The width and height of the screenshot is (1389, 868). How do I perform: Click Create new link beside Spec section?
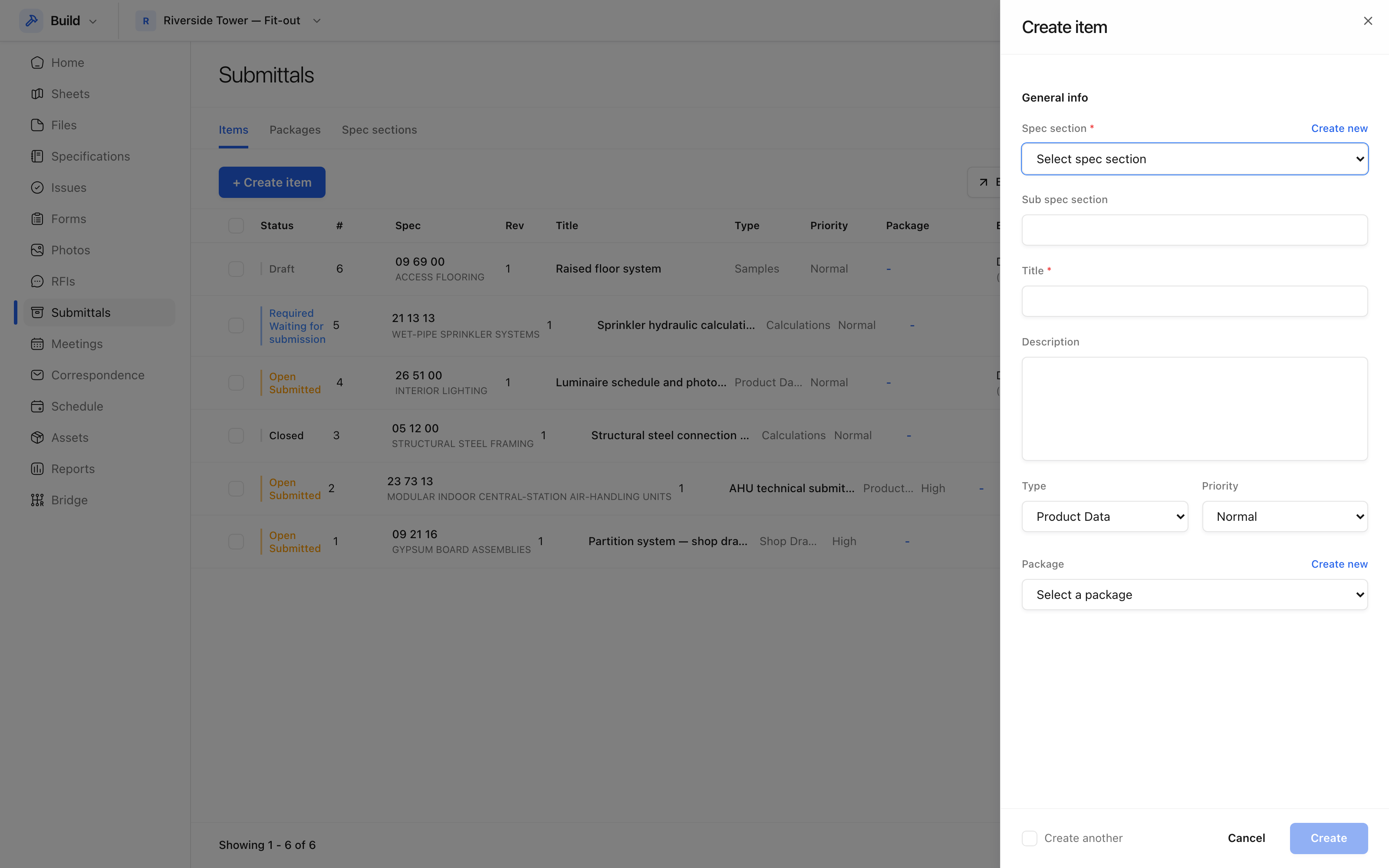pos(1339,128)
